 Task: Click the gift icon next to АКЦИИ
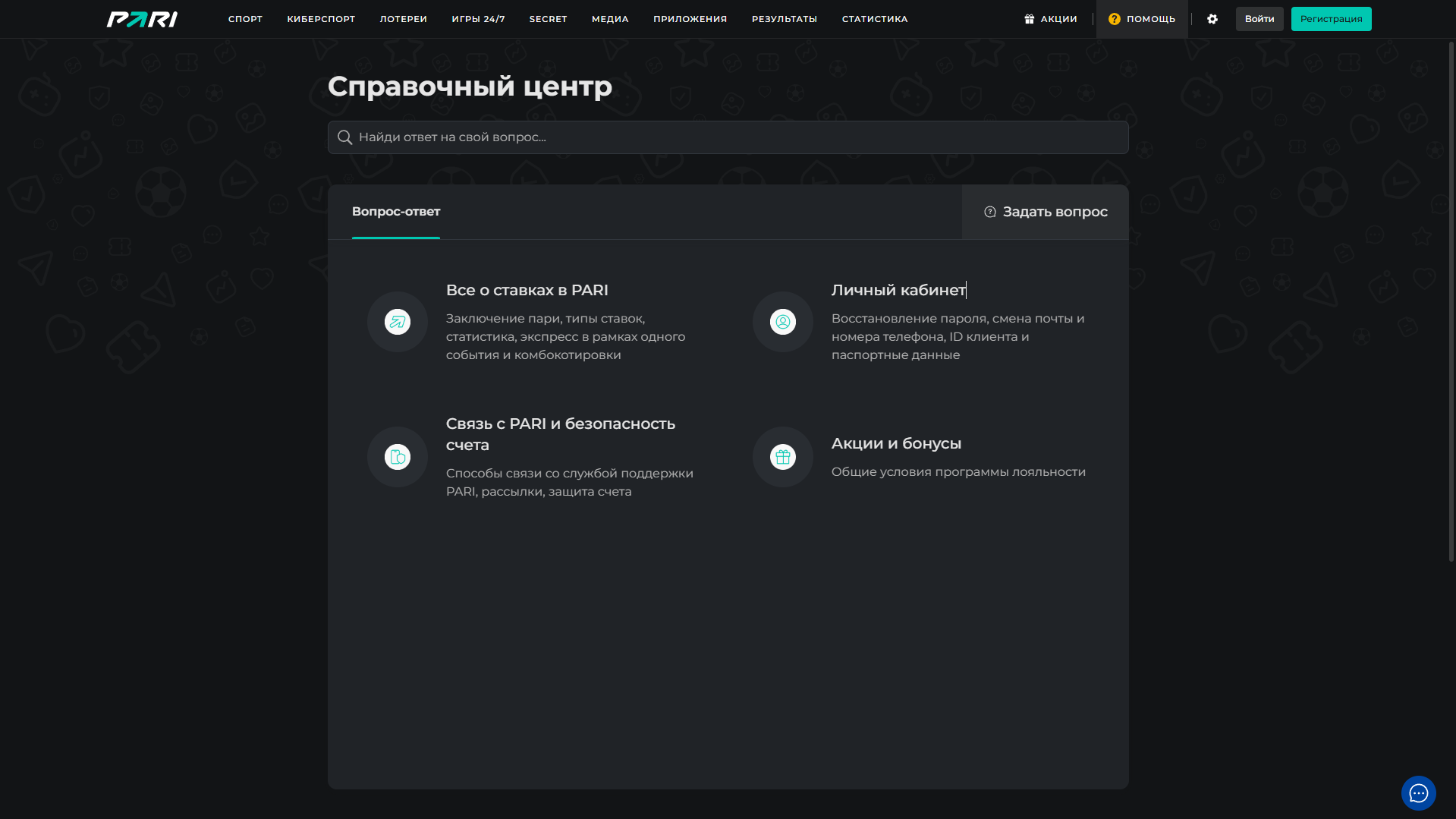(x=1030, y=19)
